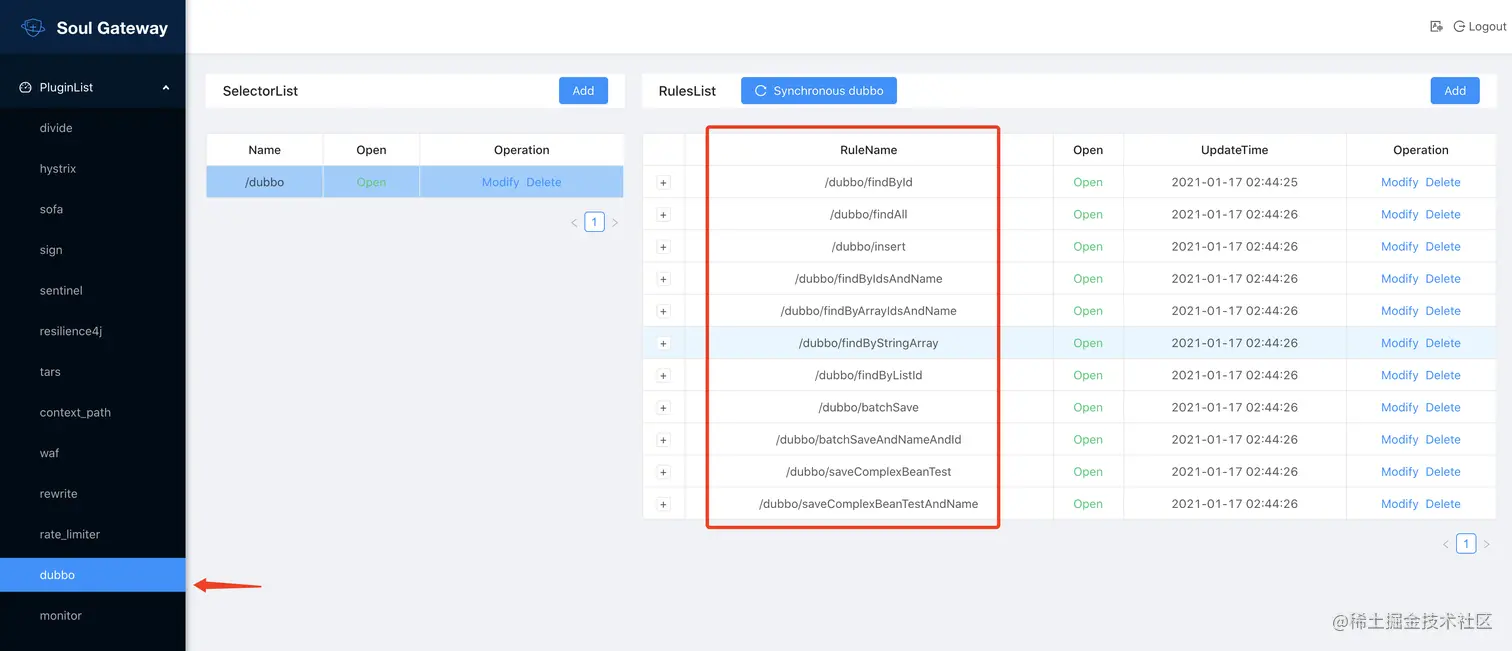The height and width of the screenshot is (651, 1512).
Task: Collapse the PluginList menu chevron
Action: (166, 88)
